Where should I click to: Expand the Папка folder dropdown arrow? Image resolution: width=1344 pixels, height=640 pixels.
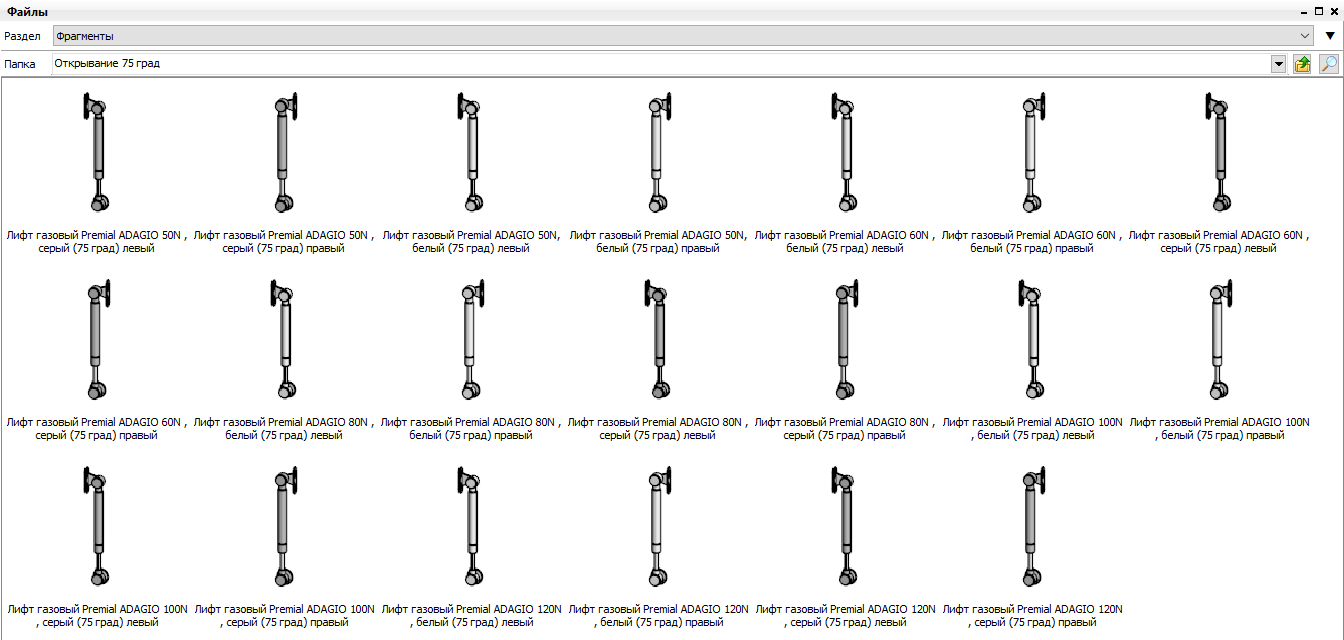click(1278, 64)
